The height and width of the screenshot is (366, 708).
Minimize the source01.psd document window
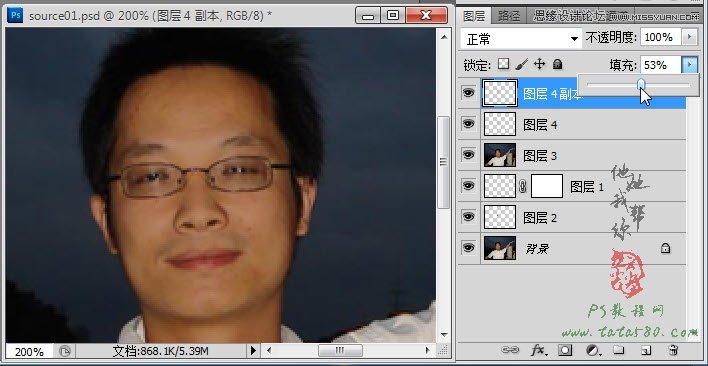[x=368, y=16]
